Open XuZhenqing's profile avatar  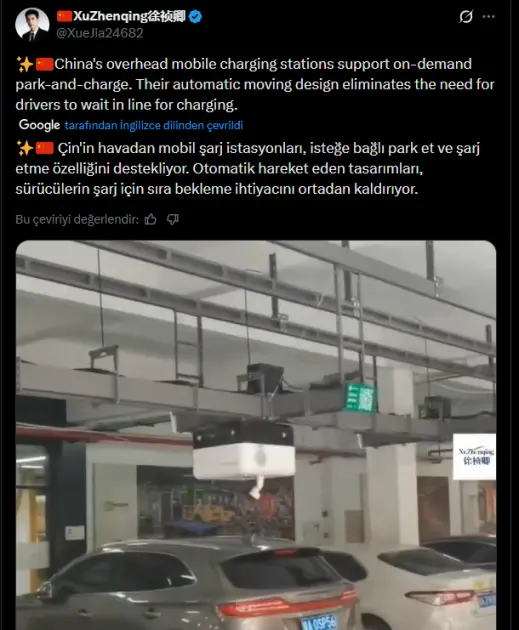[x=32, y=24]
